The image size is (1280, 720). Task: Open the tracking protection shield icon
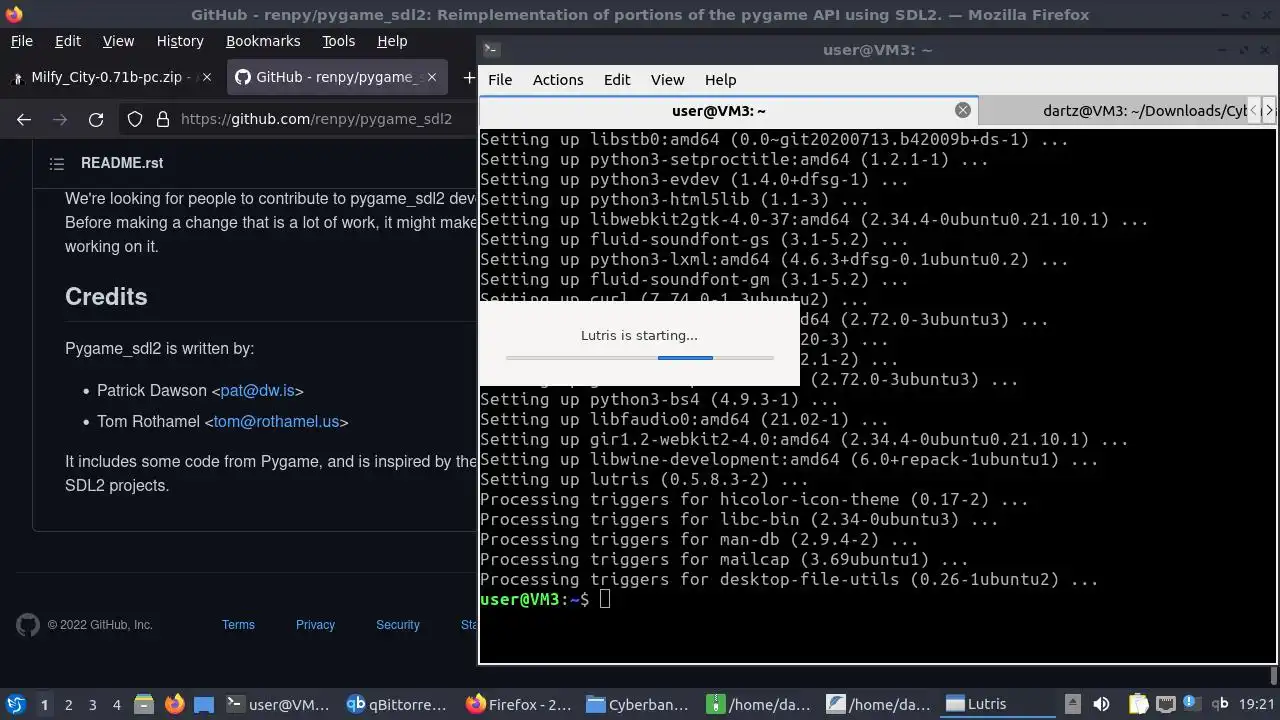135,119
